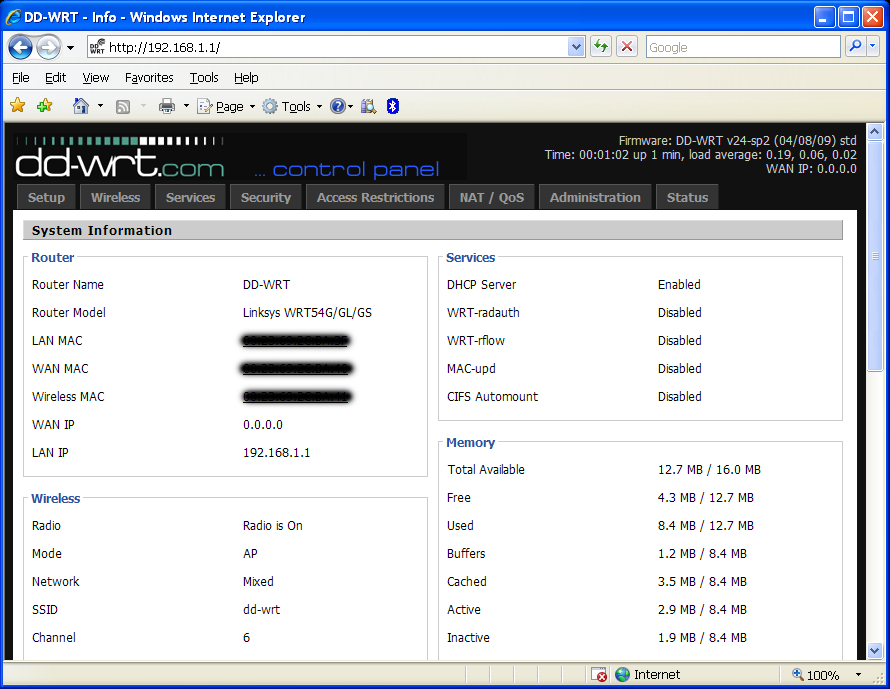Click Router Model value Linksys WRT54G/GL/GS
The height and width of the screenshot is (689, 890).
pyautogui.click(x=307, y=313)
